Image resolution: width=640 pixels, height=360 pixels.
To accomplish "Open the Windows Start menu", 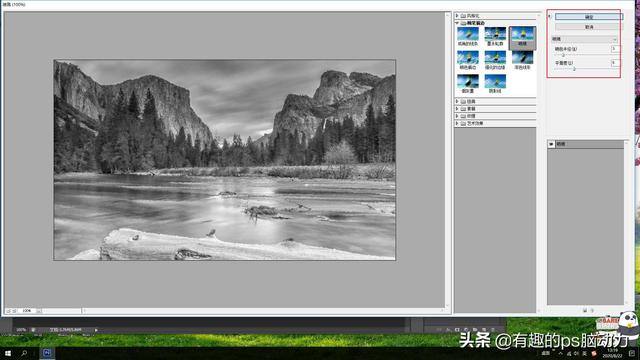I will (x=8, y=353).
